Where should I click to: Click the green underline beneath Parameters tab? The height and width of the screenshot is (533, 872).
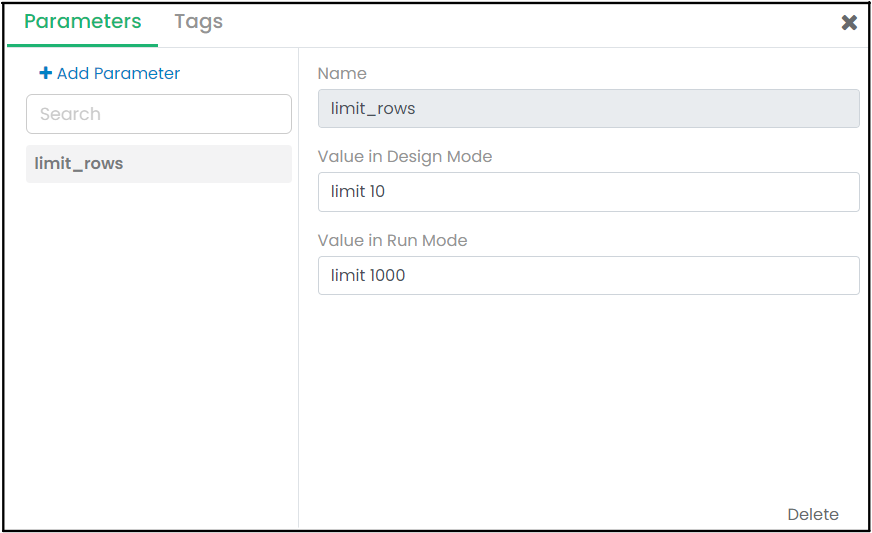pyautogui.click(x=82, y=45)
